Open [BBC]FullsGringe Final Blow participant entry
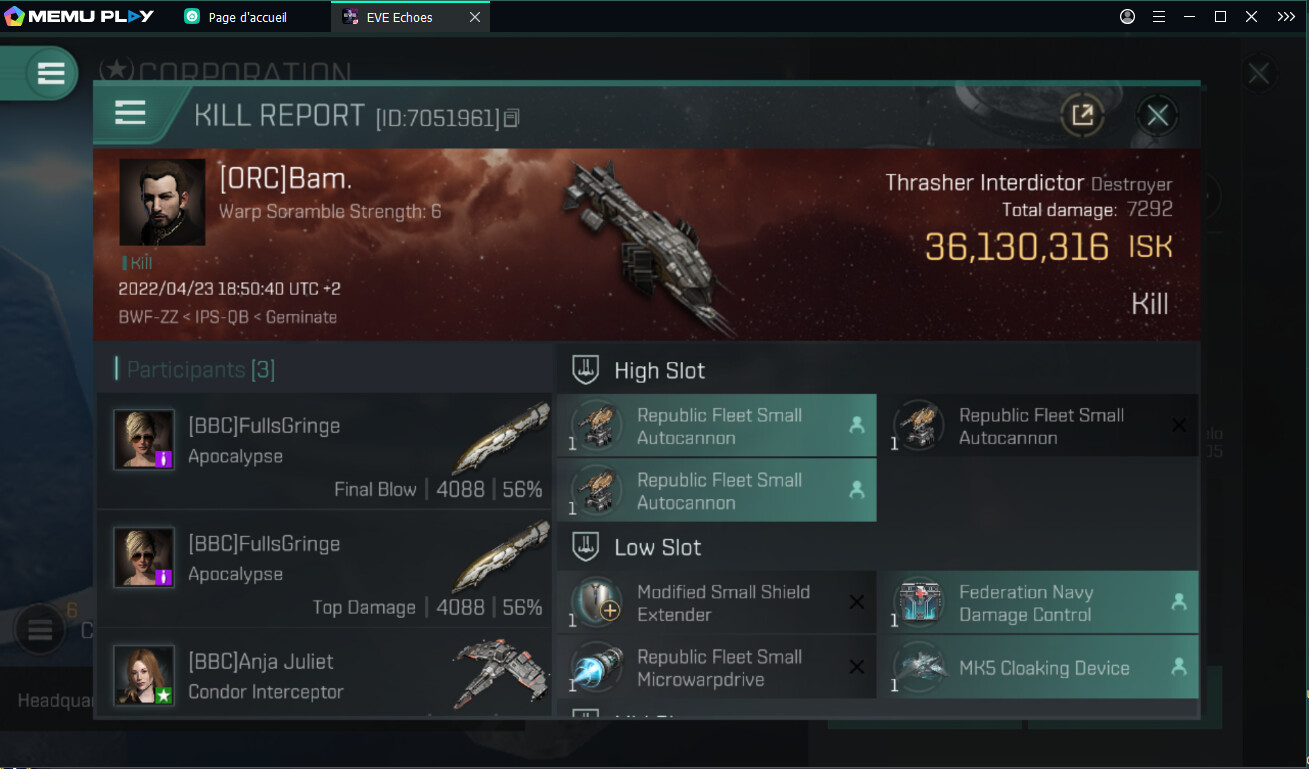The width and height of the screenshot is (1309, 769). 324,452
